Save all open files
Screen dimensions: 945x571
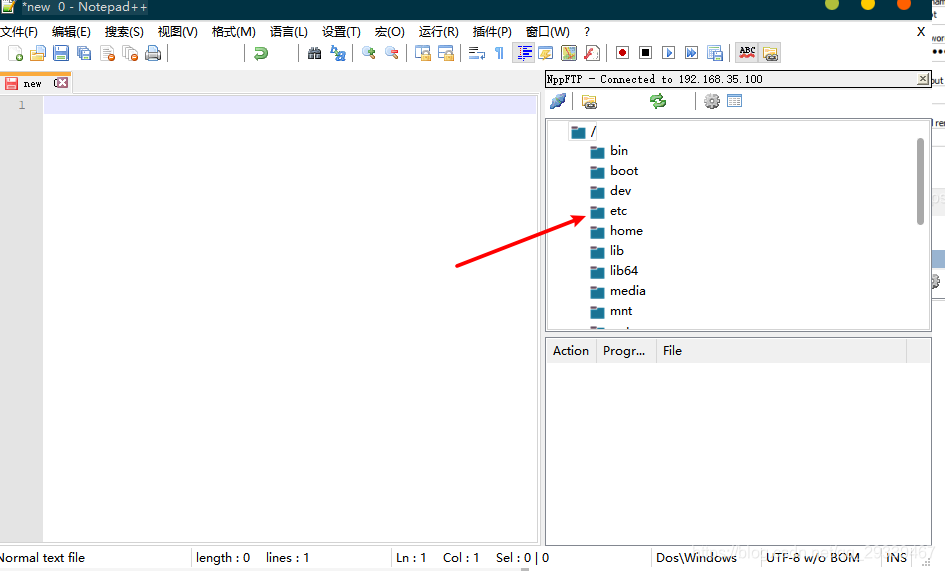pos(84,53)
